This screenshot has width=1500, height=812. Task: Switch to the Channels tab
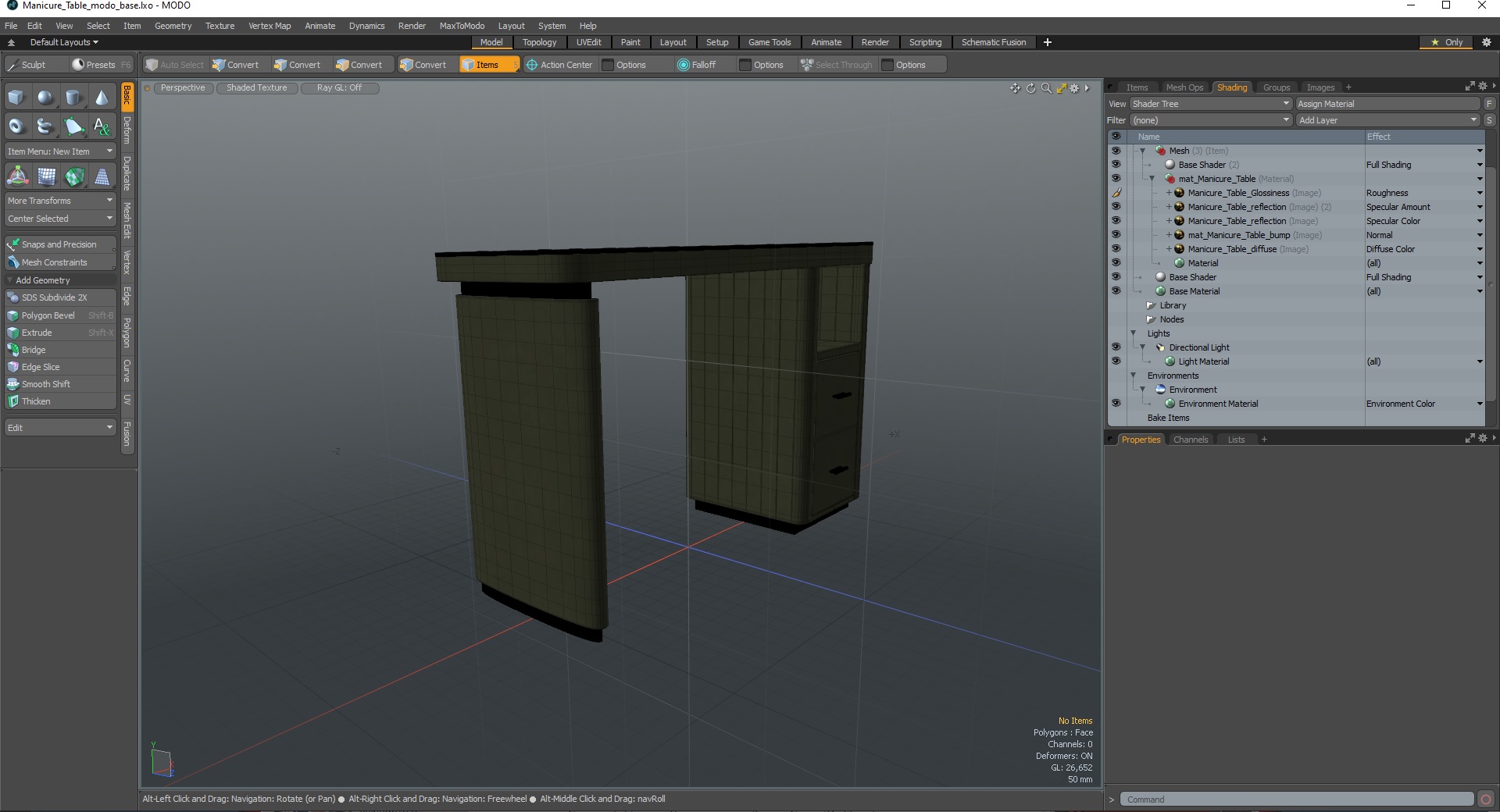coord(1190,440)
